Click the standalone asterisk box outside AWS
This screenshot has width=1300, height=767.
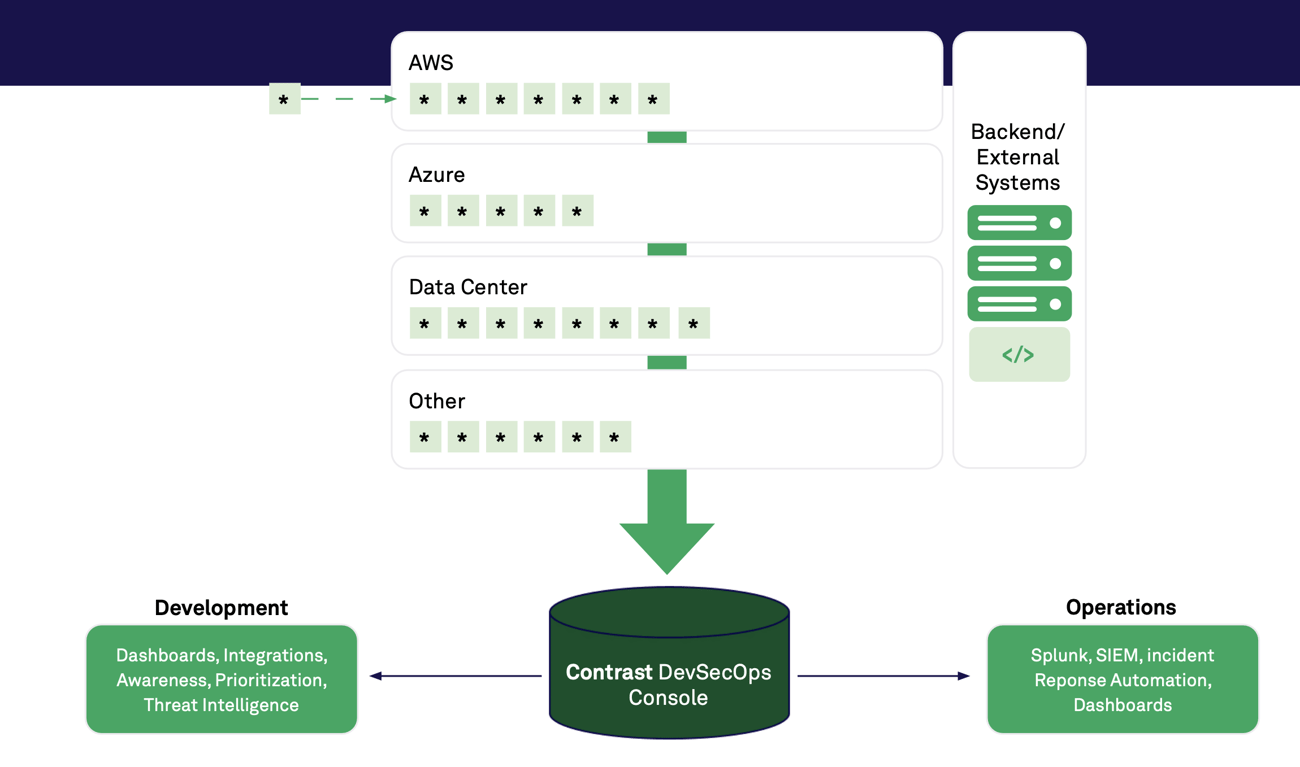[285, 99]
